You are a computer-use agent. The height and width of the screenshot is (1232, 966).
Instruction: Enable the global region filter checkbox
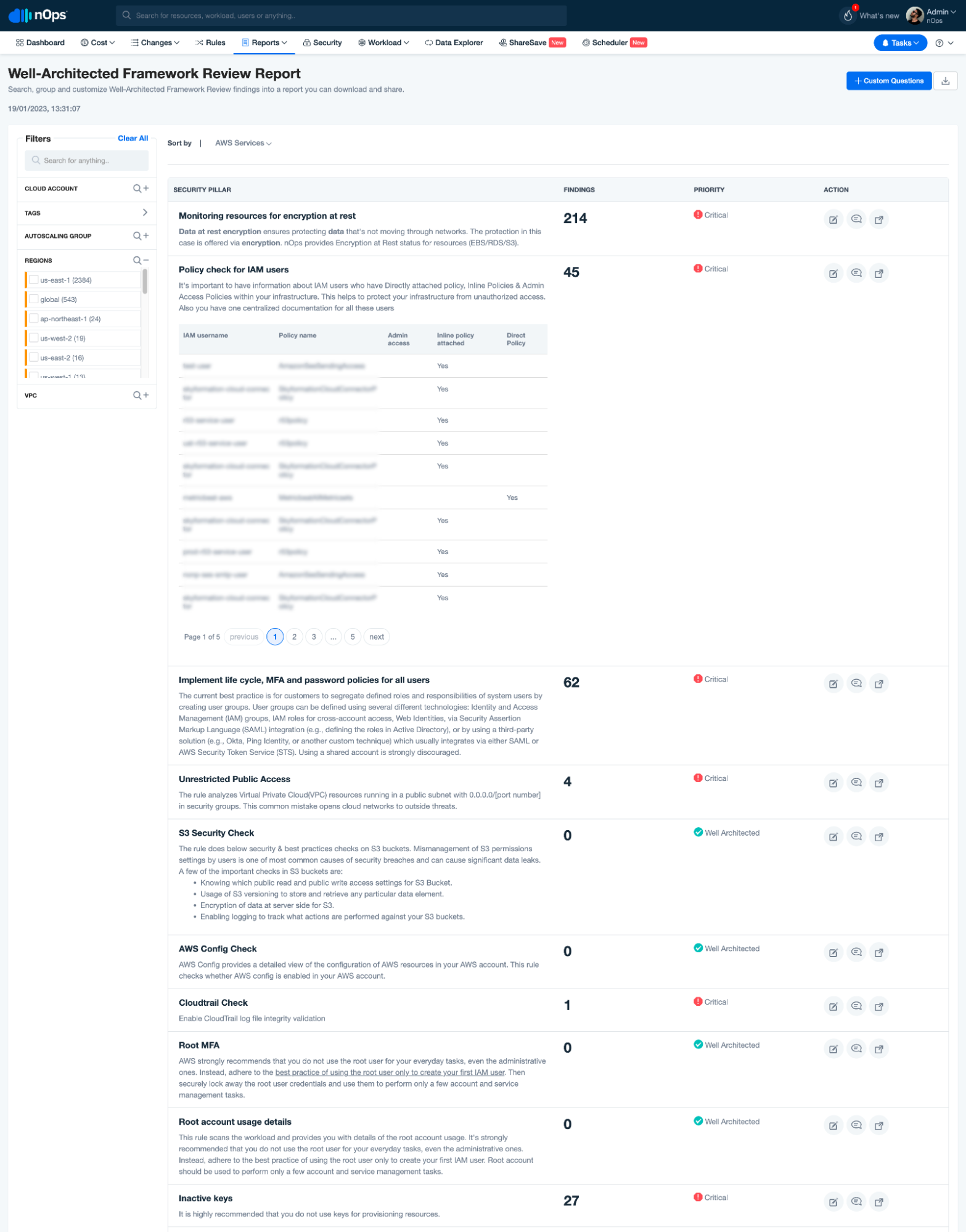point(34,300)
